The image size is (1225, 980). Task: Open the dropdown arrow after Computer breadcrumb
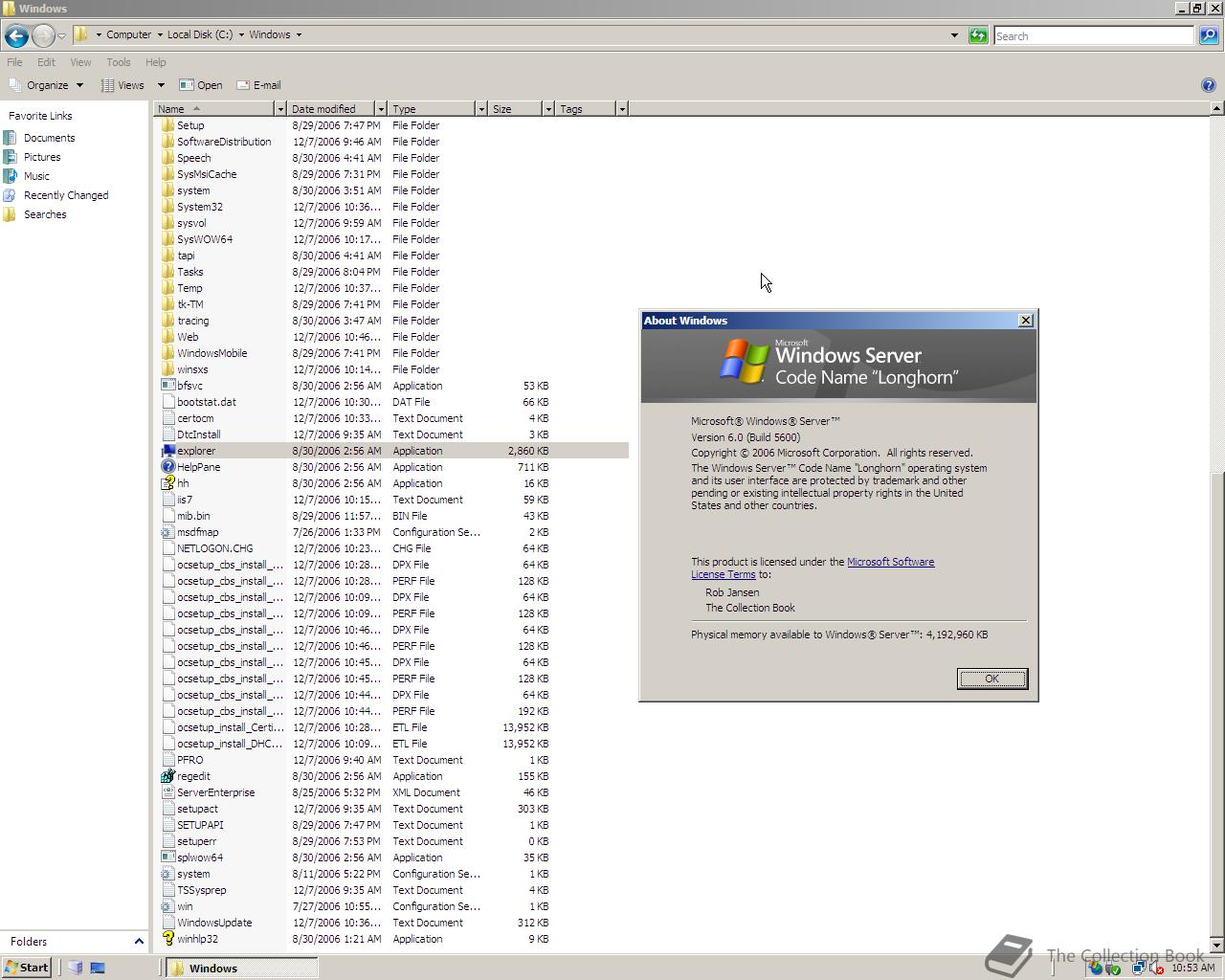pyautogui.click(x=159, y=34)
